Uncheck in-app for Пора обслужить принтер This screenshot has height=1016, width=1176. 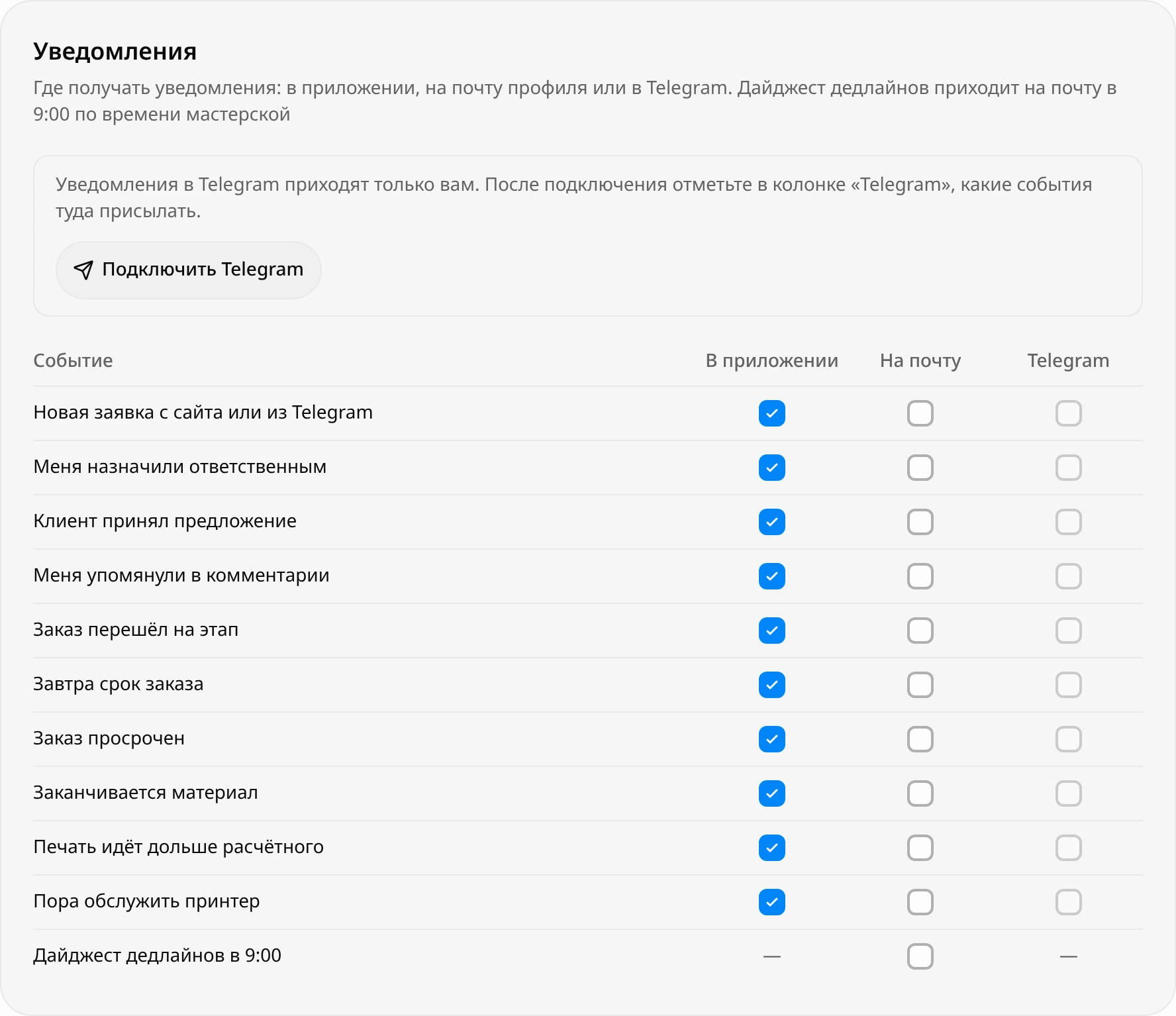[772, 902]
